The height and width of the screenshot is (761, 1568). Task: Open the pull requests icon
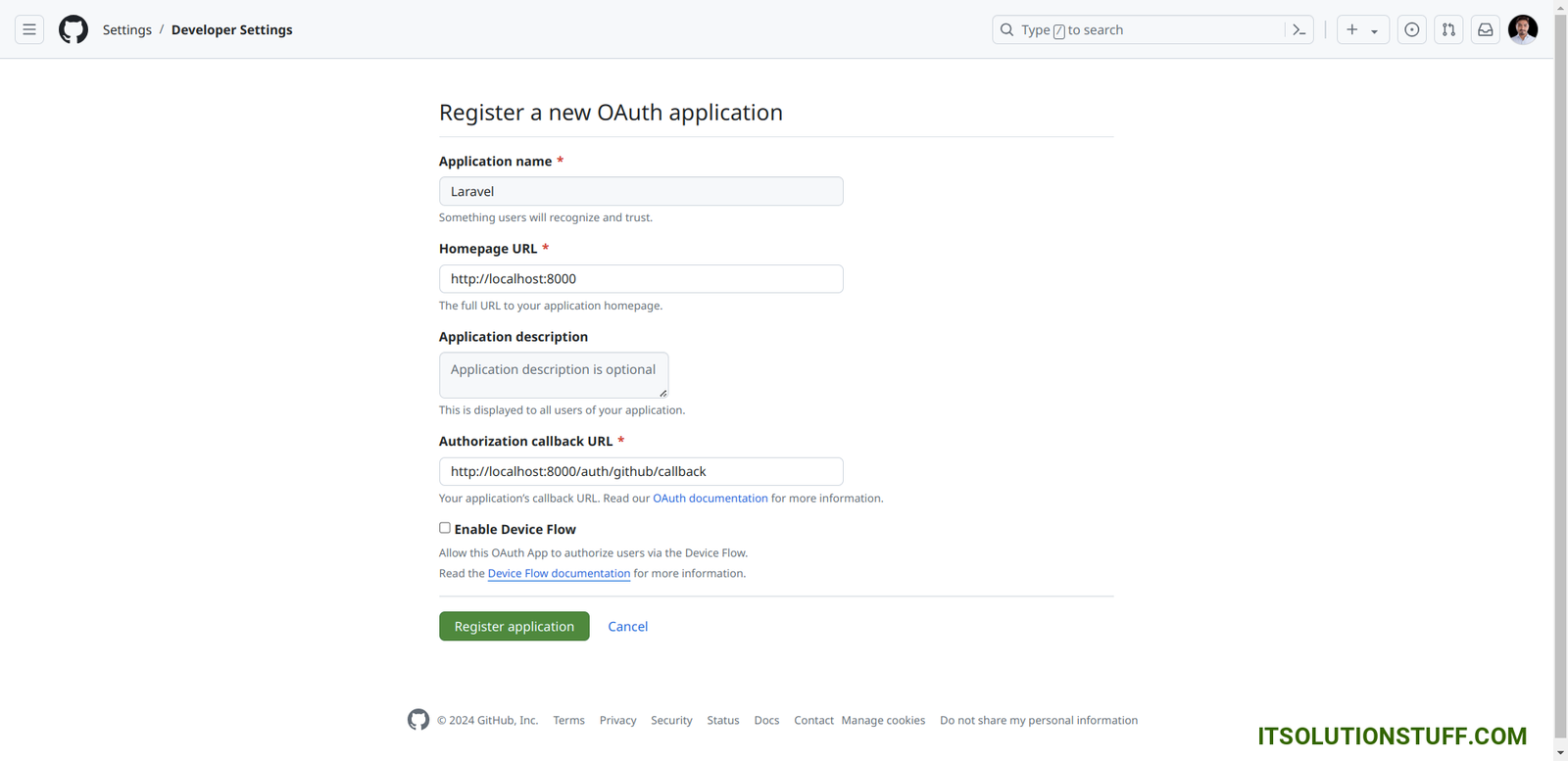tap(1448, 30)
